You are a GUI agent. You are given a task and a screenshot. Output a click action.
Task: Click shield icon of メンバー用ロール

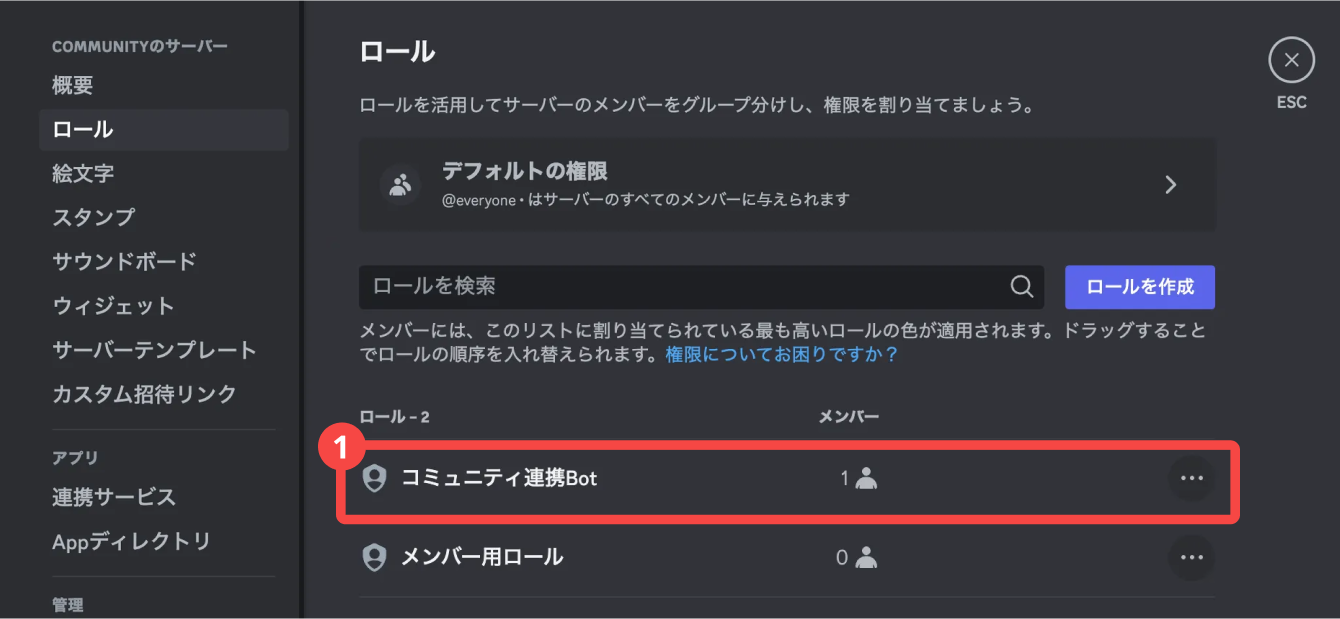(x=374, y=557)
